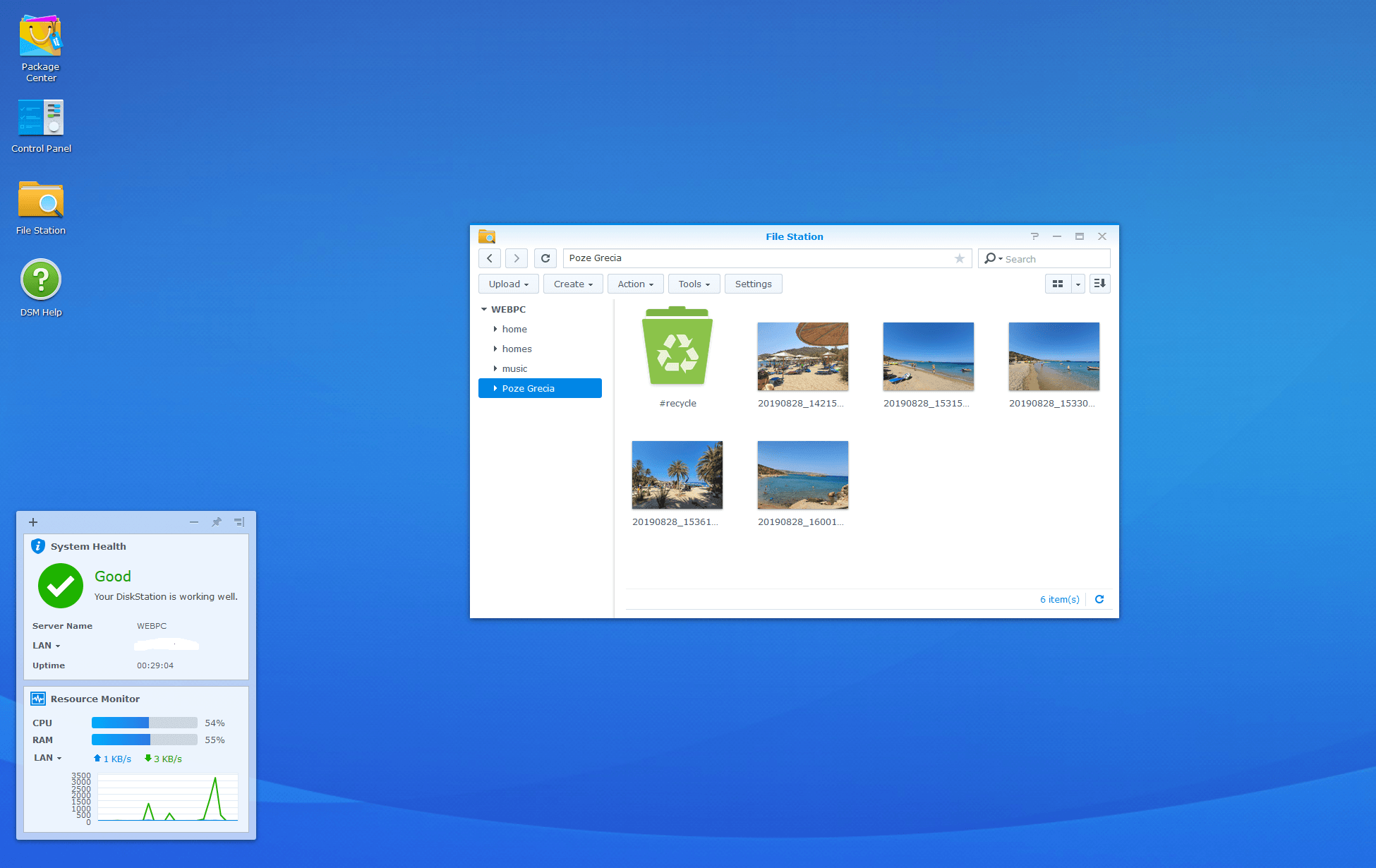The height and width of the screenshot is (868, 1376).
Task: Add a widget with the plus icon
Action: (33, 522)
